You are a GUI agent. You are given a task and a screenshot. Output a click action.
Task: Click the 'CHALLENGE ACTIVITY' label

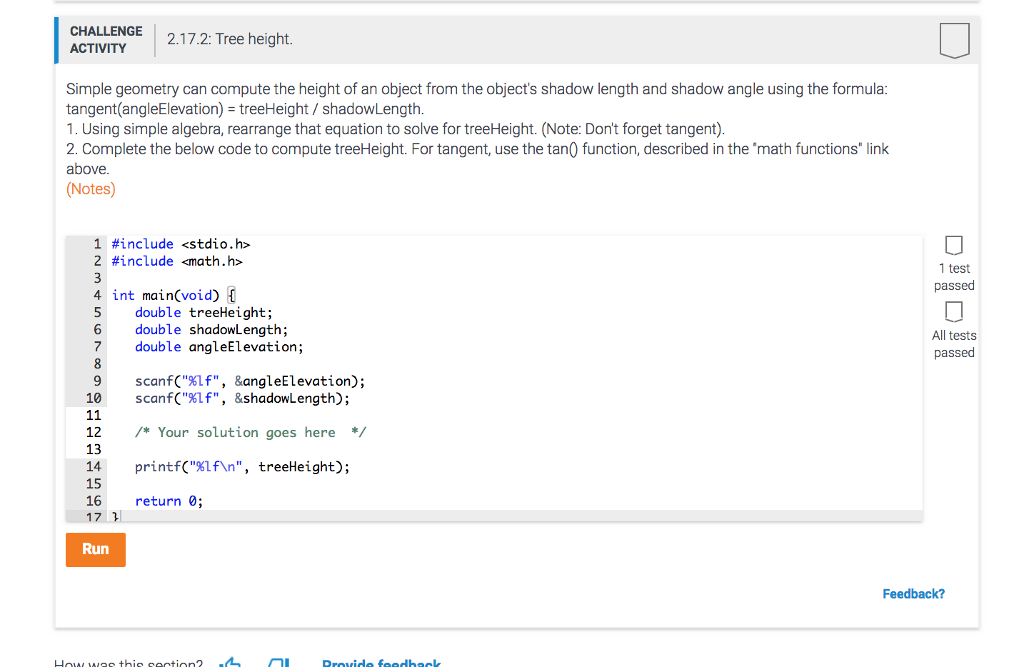[x=106, y=40]
